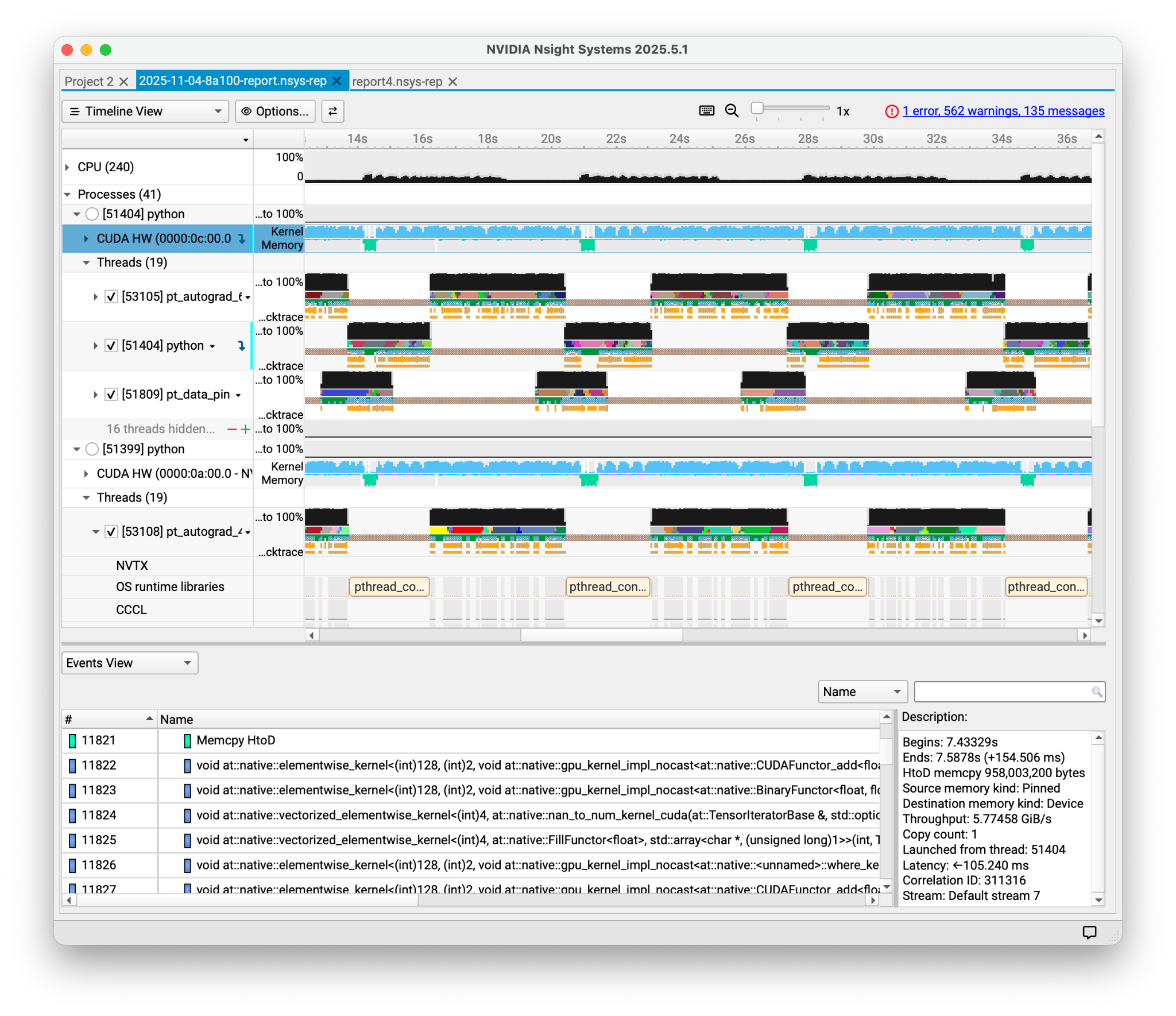The image size is (1176, 1016).
Task: Open the timeline header column dropdown arrow
Action: coord(246,140)
